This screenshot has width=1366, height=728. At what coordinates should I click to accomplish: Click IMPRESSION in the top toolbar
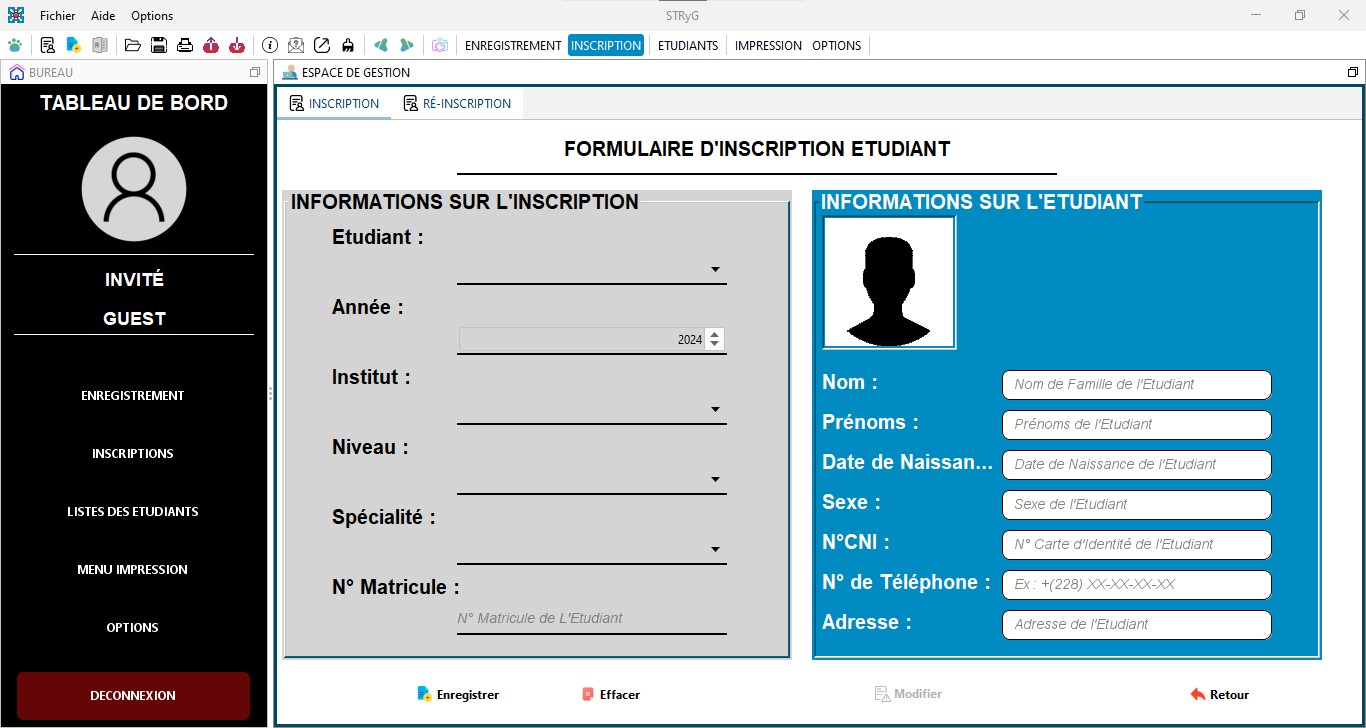[768, 45]
